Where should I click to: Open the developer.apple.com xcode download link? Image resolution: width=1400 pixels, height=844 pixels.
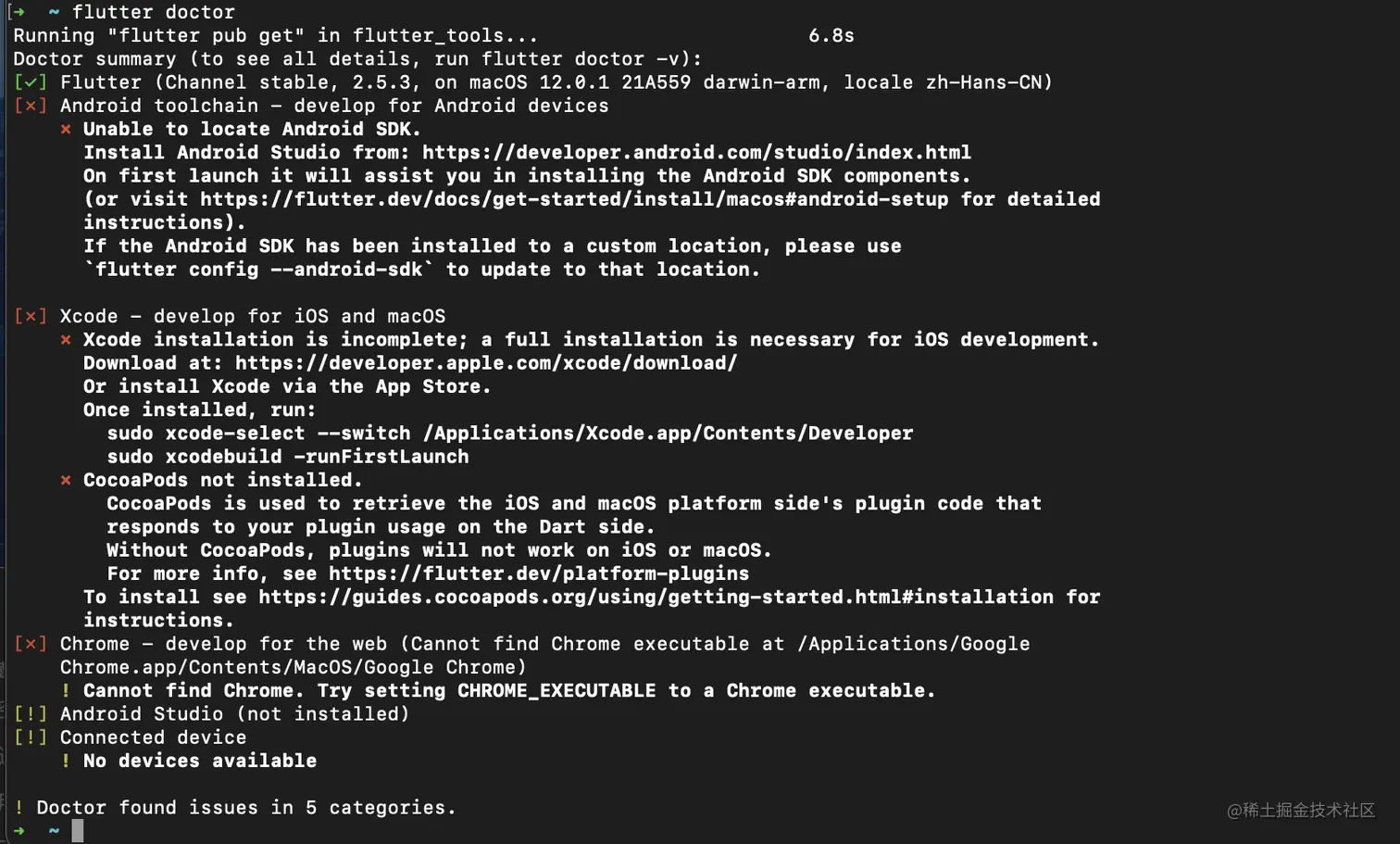point(486,363)
